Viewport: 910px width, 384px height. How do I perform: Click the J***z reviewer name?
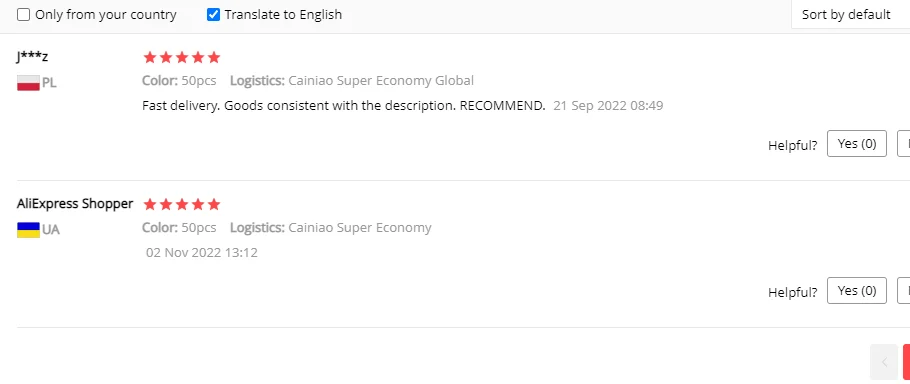tap(32, 56)
